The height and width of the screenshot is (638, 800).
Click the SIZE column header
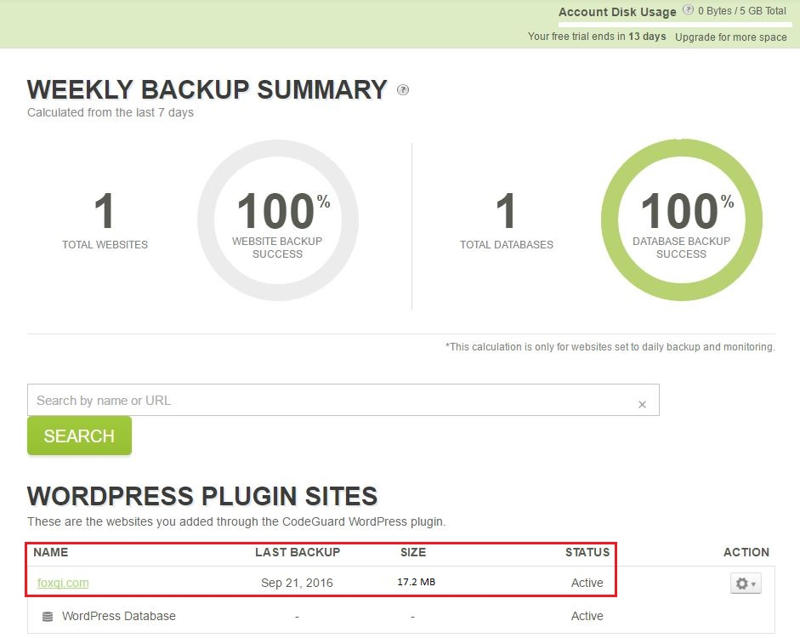click(x=413, y=552)
